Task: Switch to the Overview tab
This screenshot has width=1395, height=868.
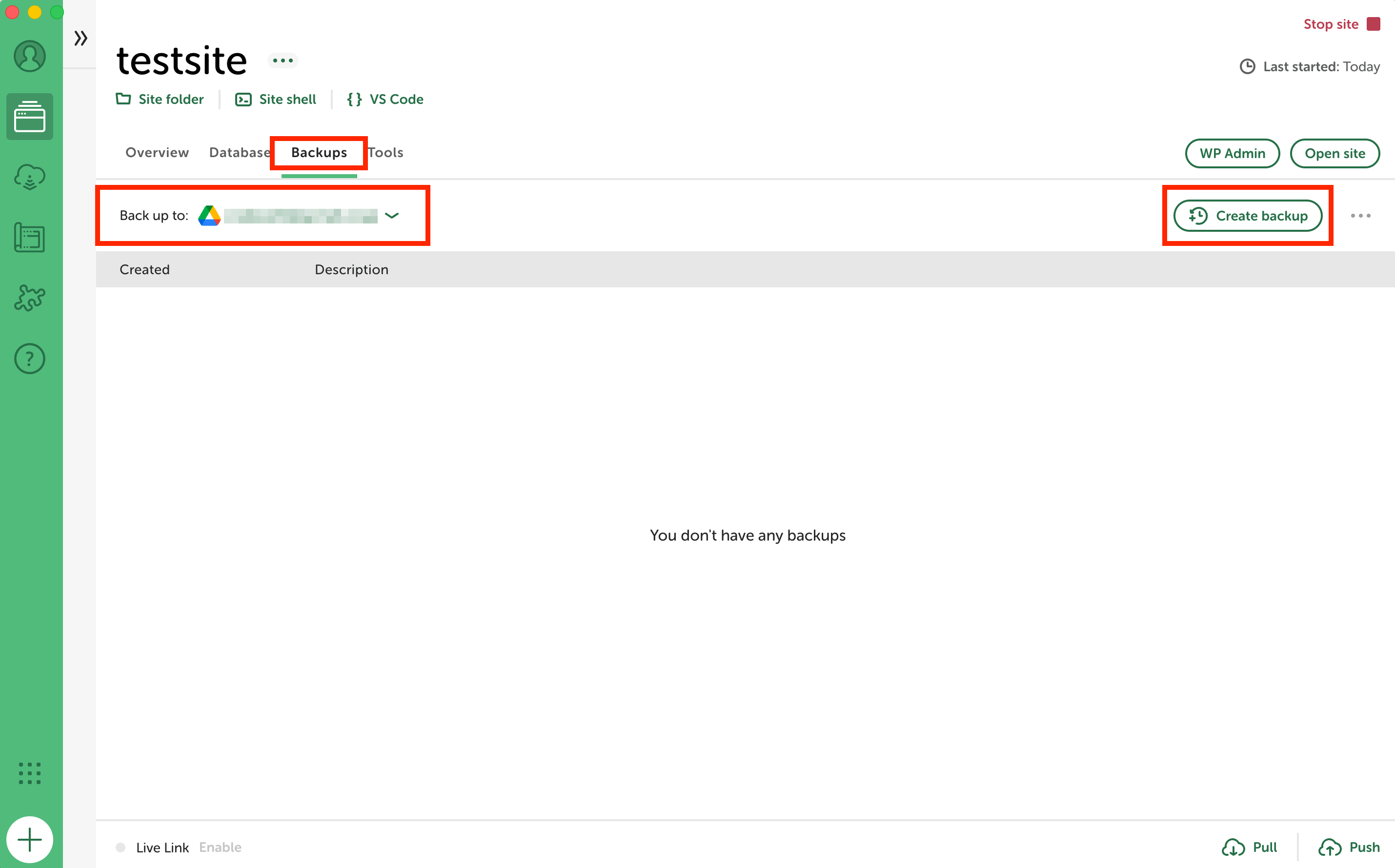Action: [157, 152]
